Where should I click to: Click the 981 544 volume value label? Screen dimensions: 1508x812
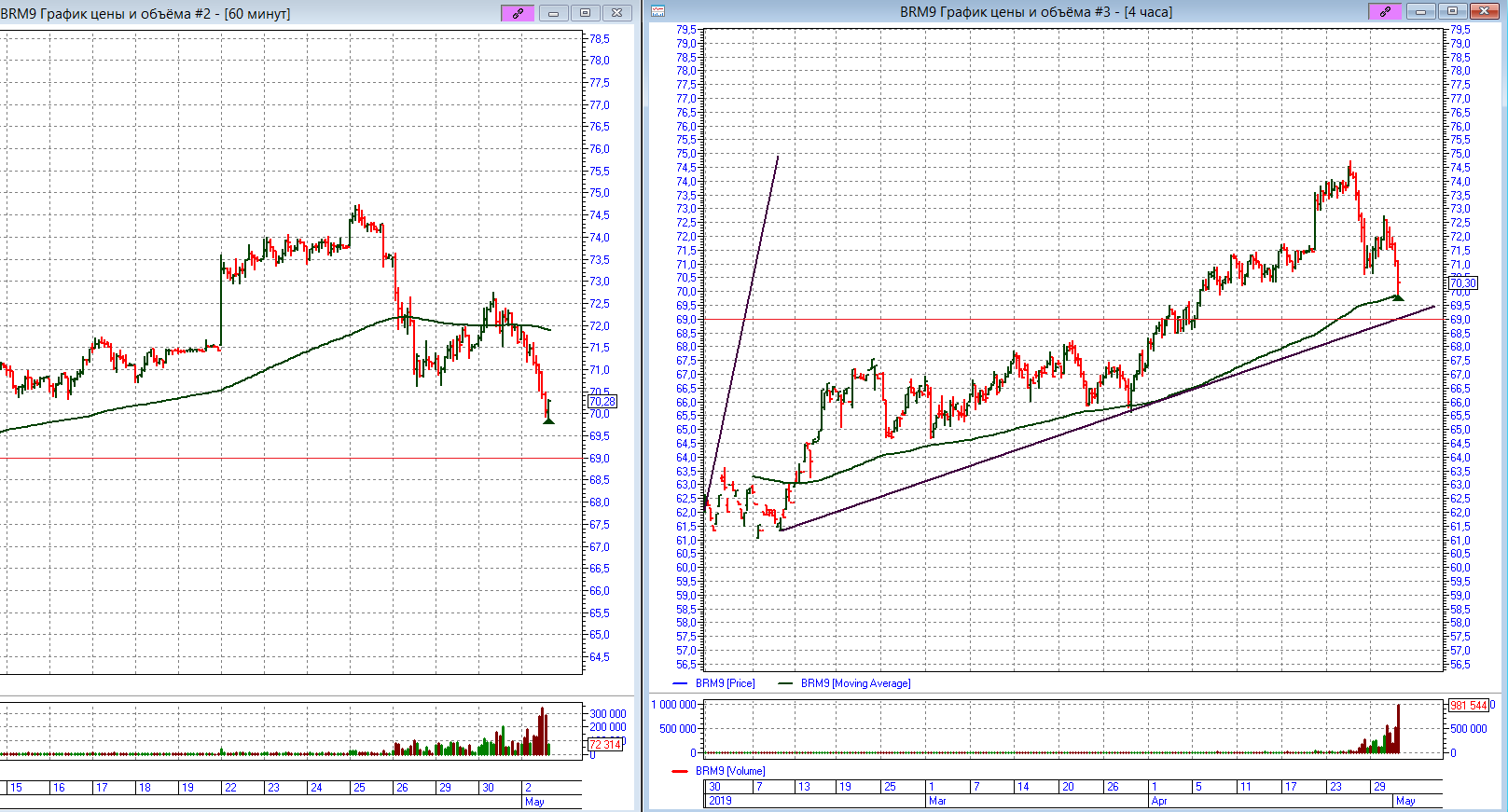[1468, 706]
